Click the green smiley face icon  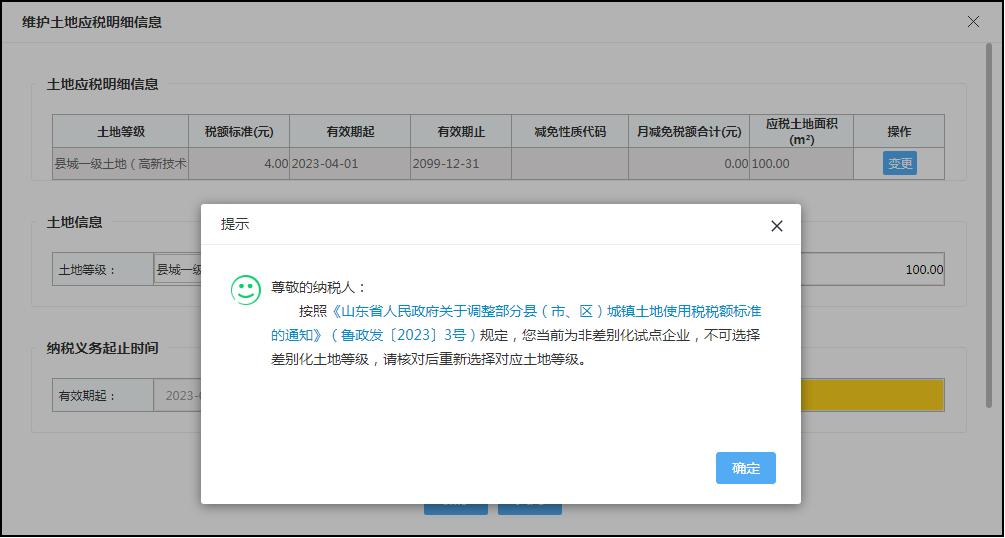[245, 290]
